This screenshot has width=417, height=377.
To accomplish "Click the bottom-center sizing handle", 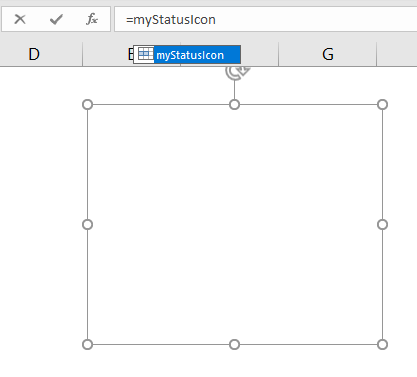I will (x=235, y=344).
